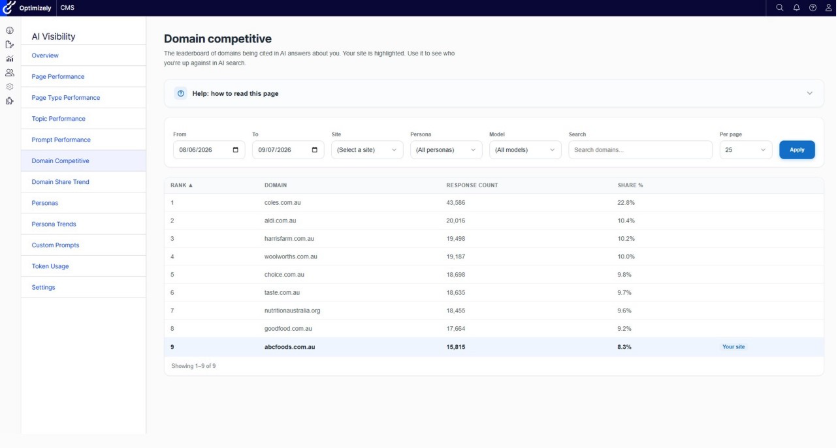The width and height of the screenshot is (837, 448).
Task: Open the Persona filter dropdown
Action: (x=446, y=150)
